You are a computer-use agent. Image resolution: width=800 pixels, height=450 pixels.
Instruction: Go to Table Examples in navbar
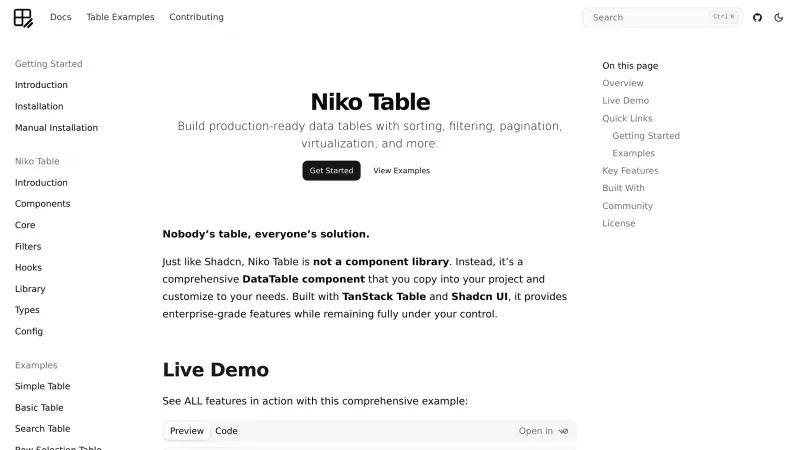click(x=120, y=17)
